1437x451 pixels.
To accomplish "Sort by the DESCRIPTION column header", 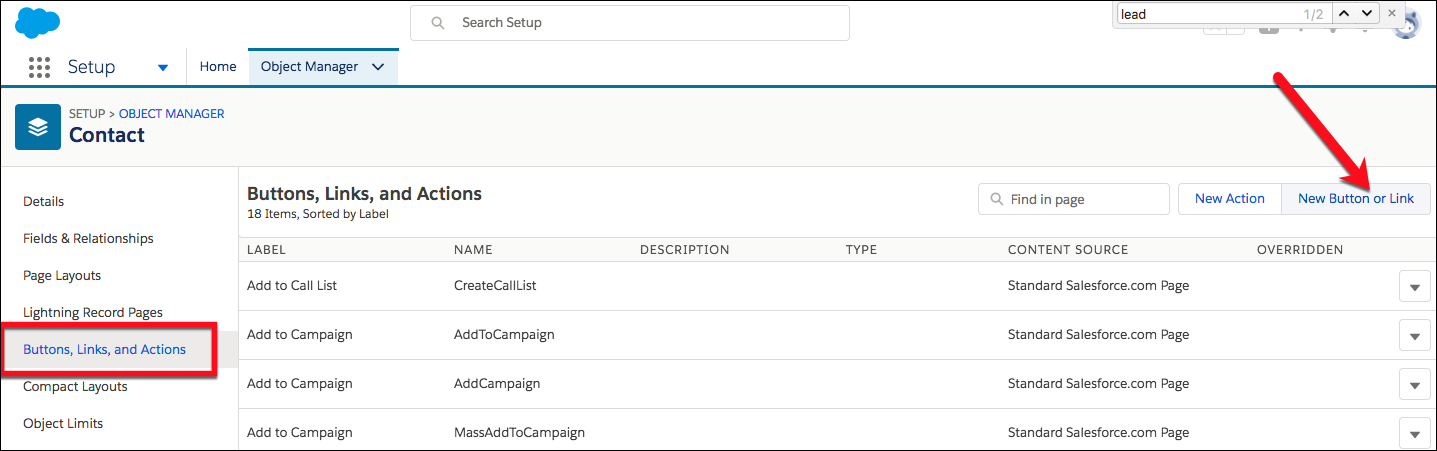I will [685, 250].
